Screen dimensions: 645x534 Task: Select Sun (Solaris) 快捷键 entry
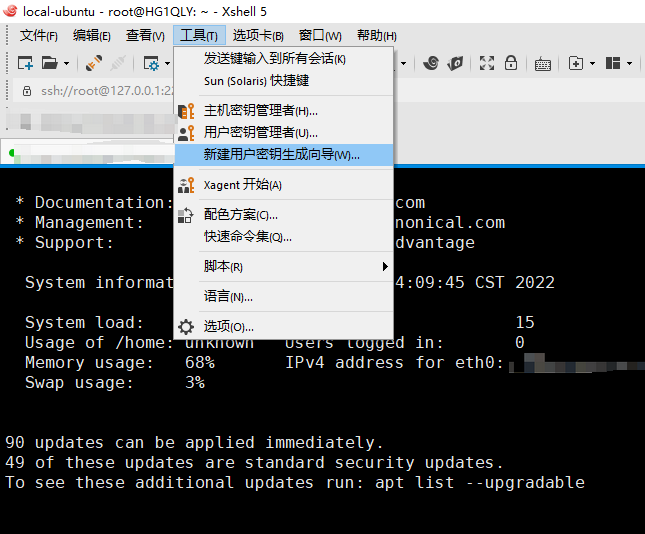284,81
